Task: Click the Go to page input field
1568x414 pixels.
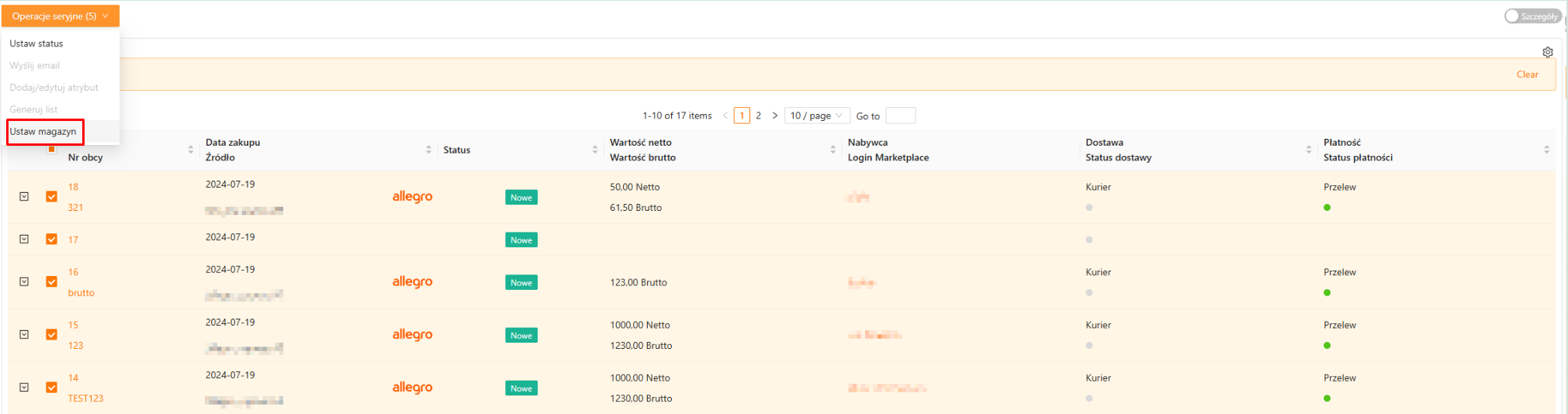Action: tap(900, 116)
